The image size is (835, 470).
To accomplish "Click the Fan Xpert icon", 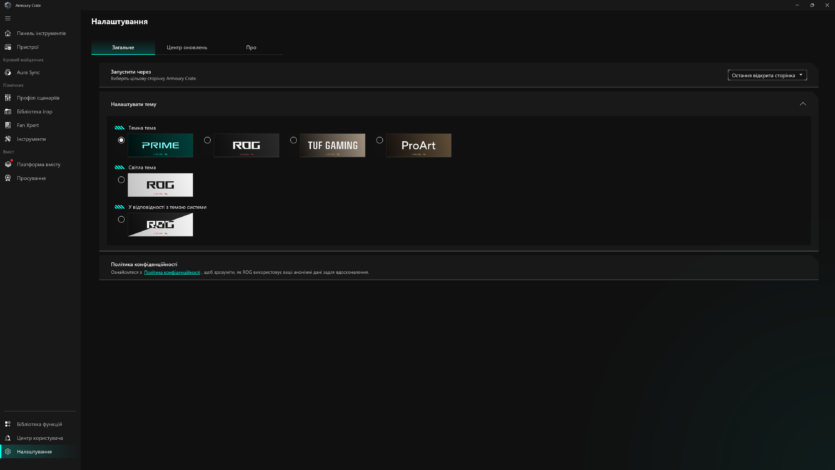I will [7, 125].
